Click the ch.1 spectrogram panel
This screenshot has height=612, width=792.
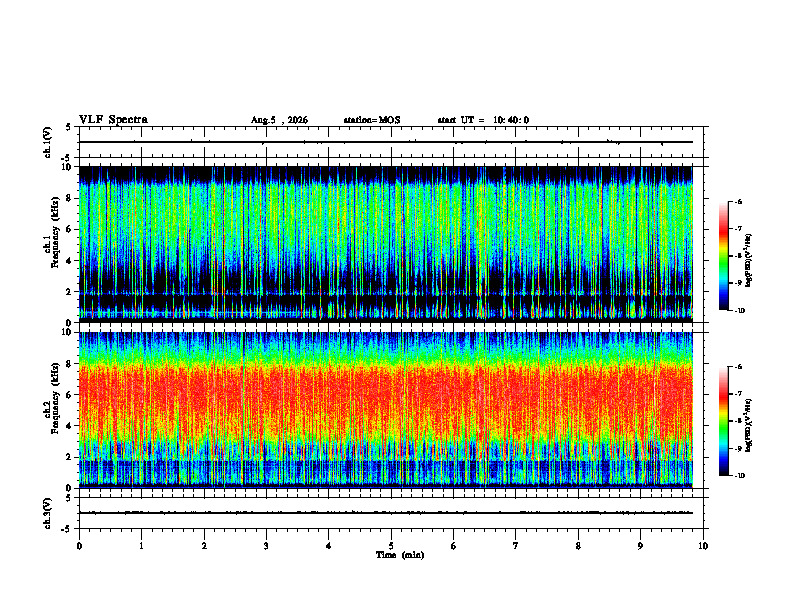(386, 244)
